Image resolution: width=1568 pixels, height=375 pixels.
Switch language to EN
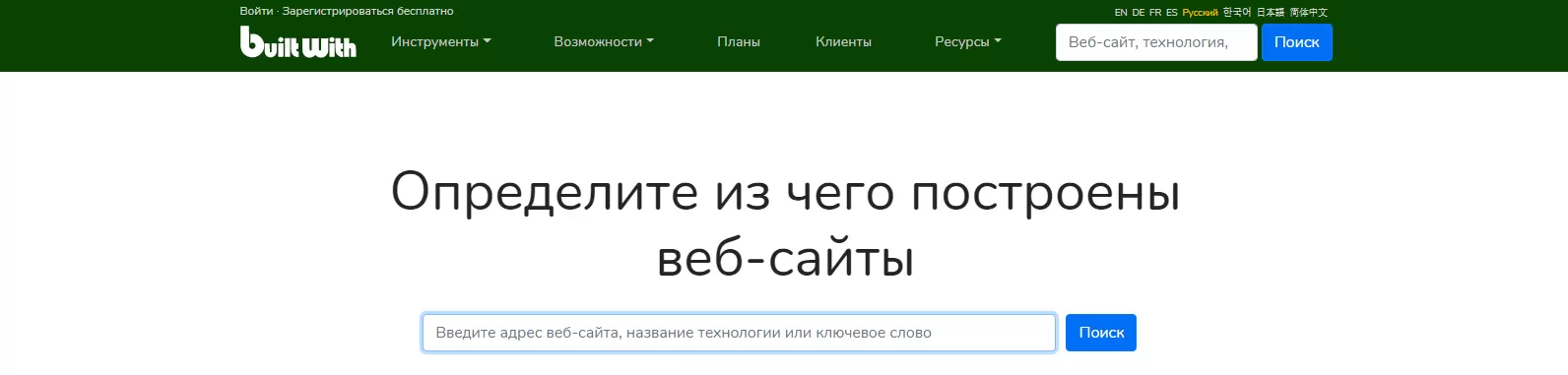1121,13
